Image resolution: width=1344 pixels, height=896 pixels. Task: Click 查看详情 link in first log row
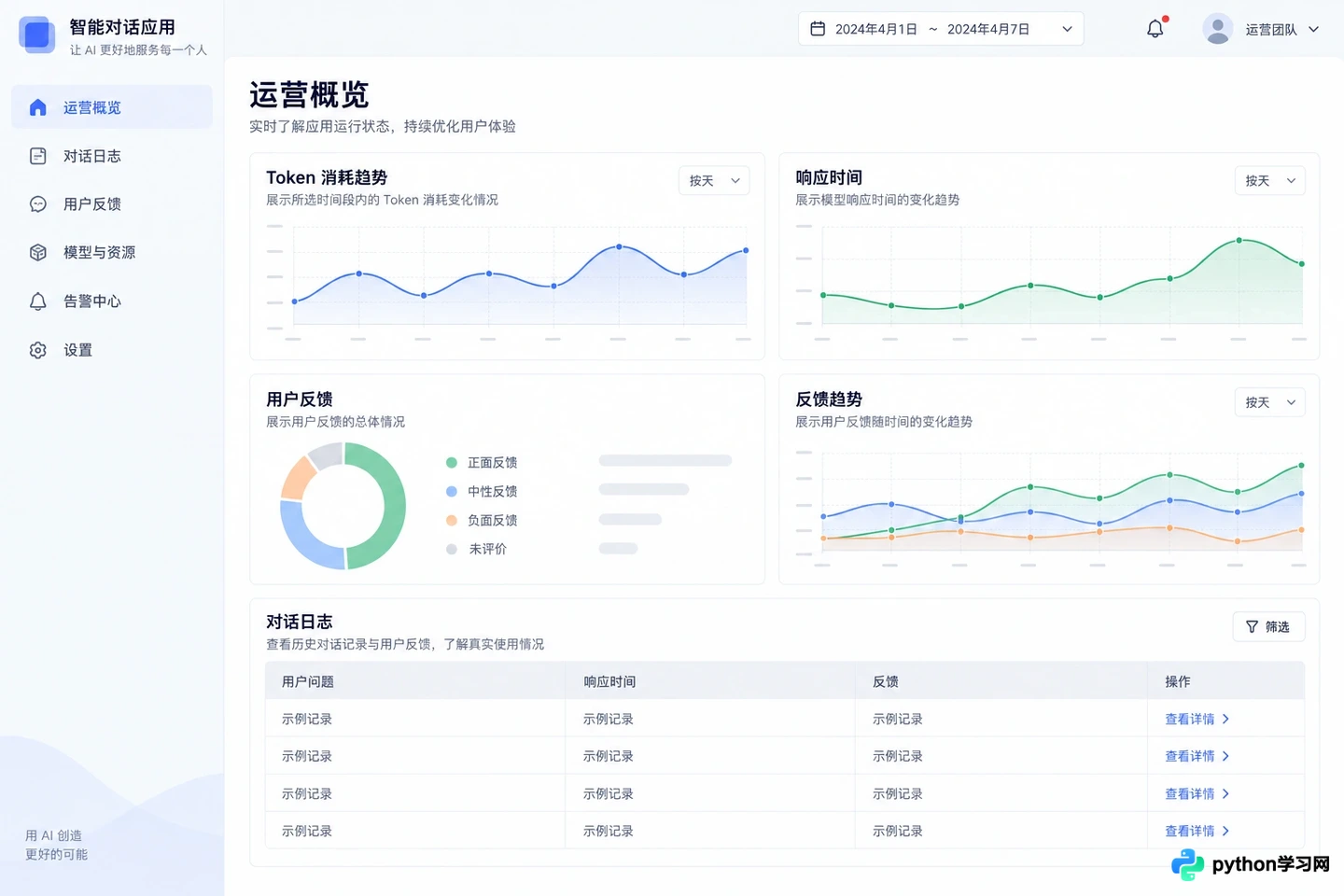(1197, 719)
